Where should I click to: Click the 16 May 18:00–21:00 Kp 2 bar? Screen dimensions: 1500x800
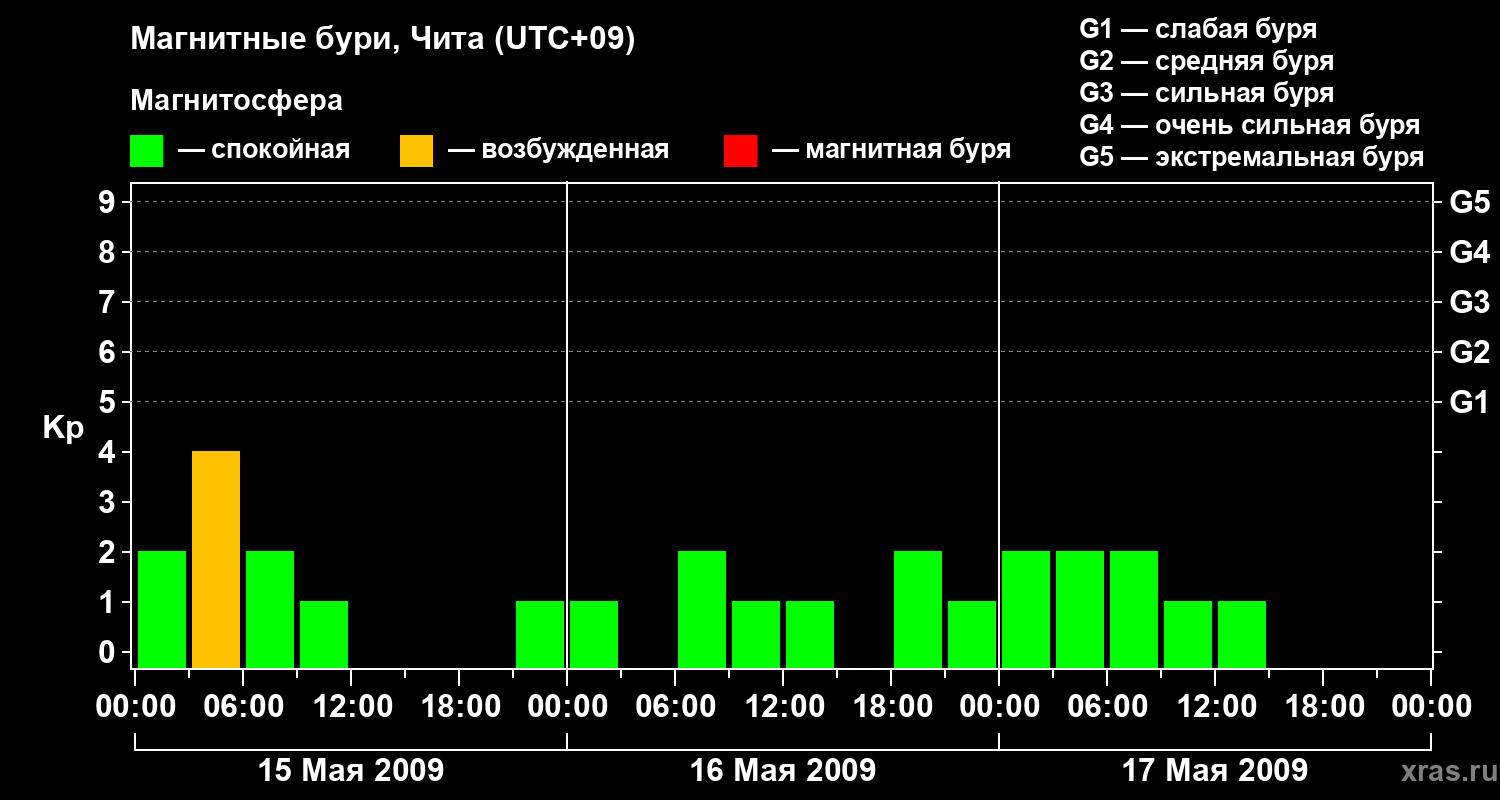point(918,609)
